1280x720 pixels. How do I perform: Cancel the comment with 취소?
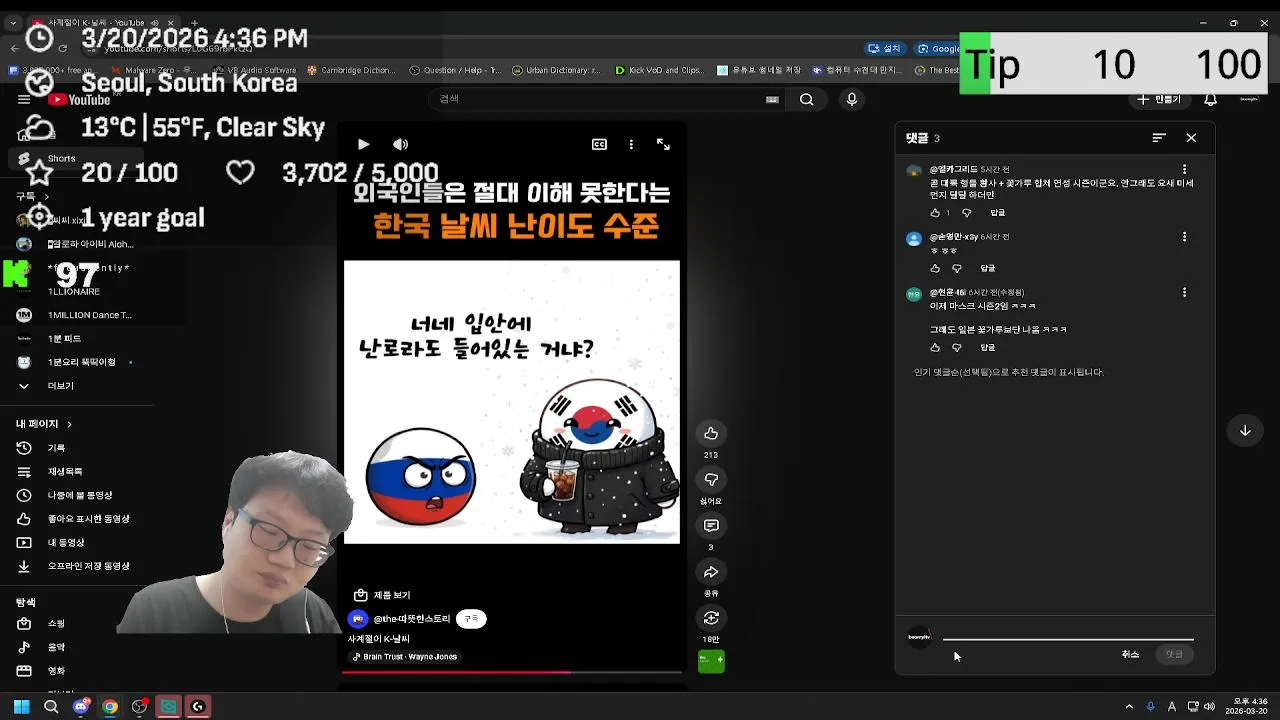1130,654
